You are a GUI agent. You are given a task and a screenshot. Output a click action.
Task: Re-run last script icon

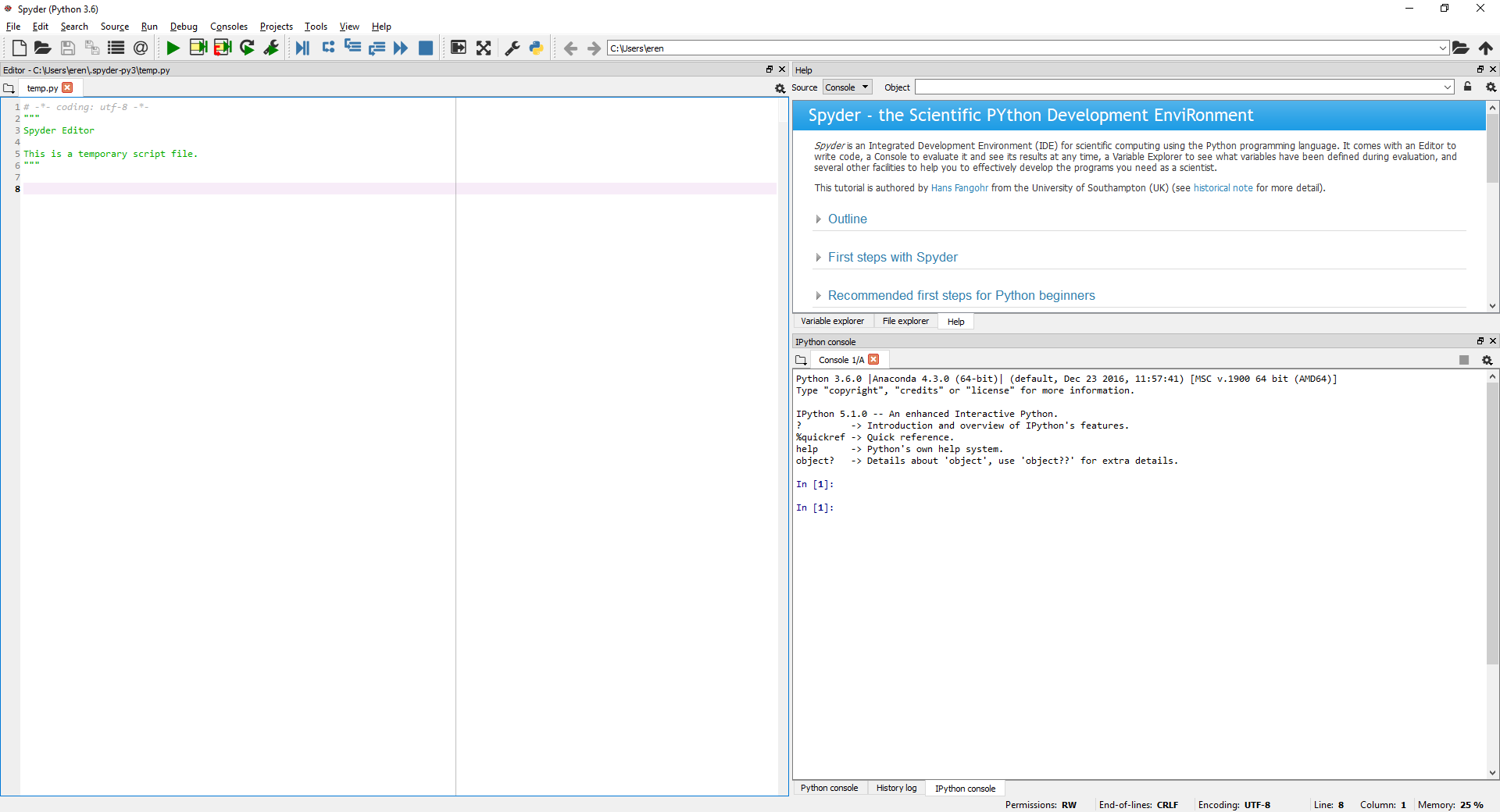click(x=247, y=48)
